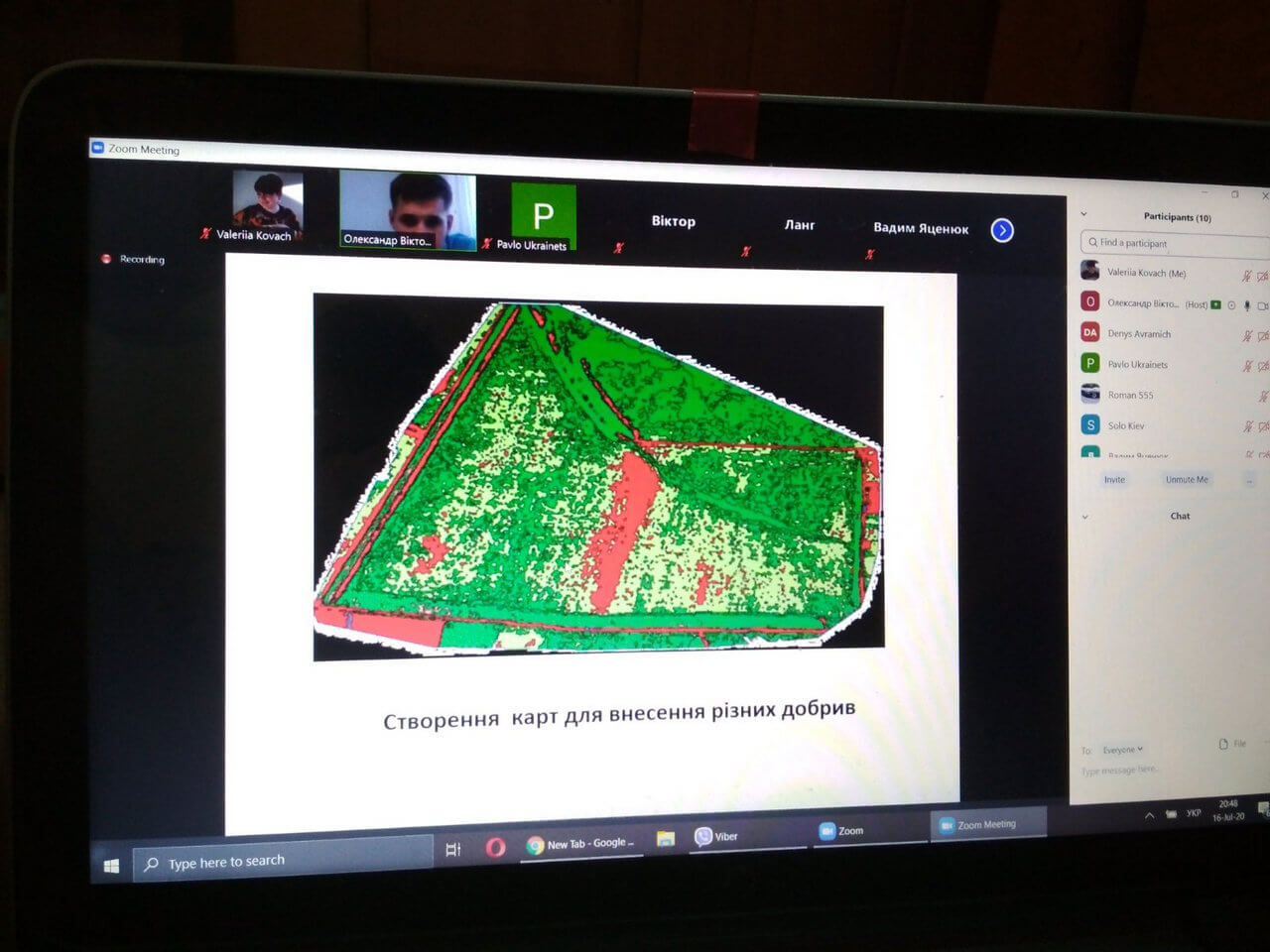Open Opera browser from the taskbar
Viewport: 1270px width, 952px height.
(495, 847)
